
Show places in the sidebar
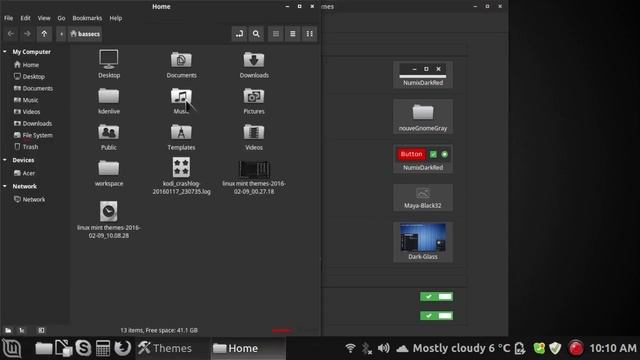8,330
